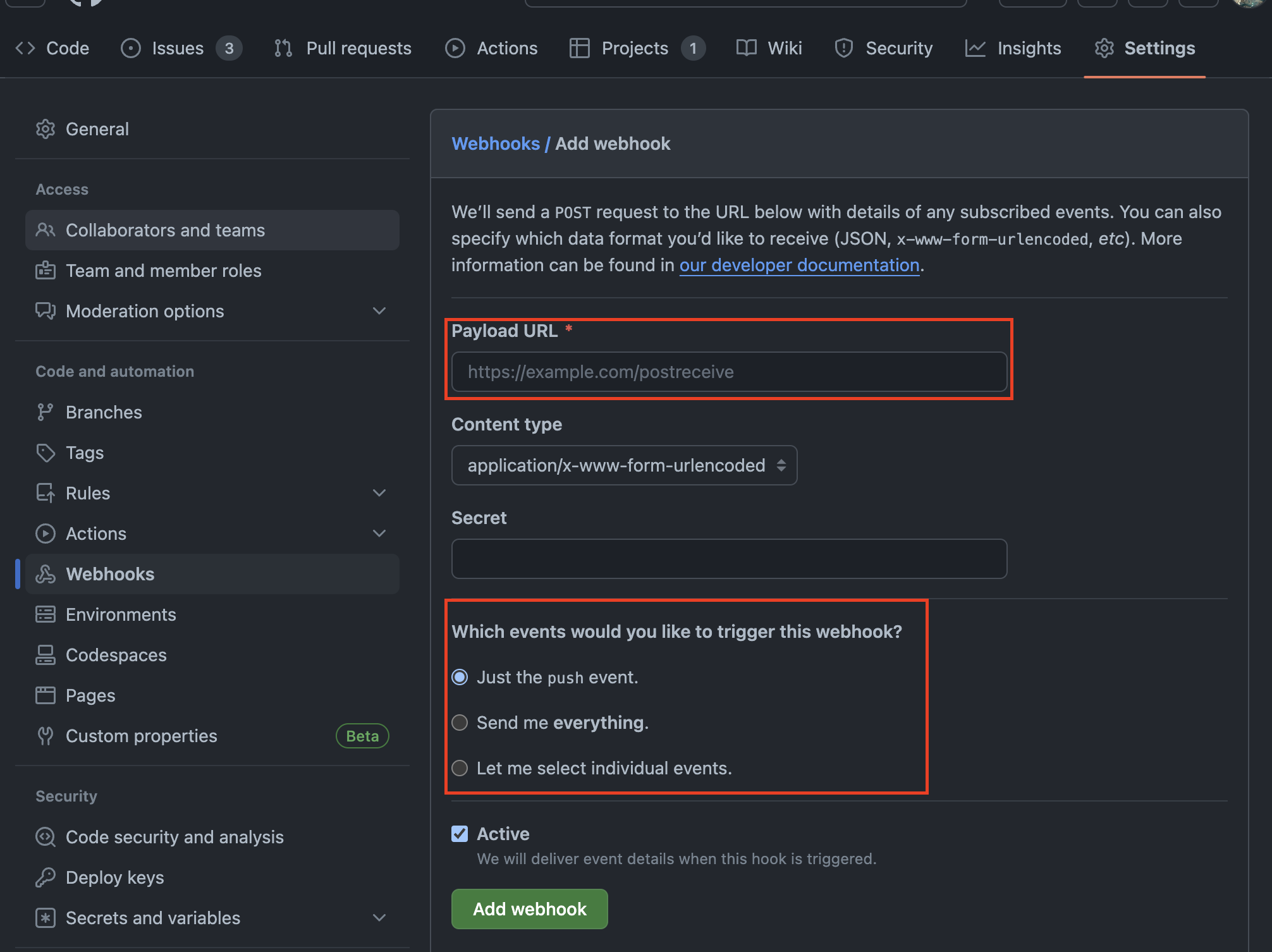1272x952 pixels.
Task: Click the Code security and analysis icon
Action: tap(46, 837)
